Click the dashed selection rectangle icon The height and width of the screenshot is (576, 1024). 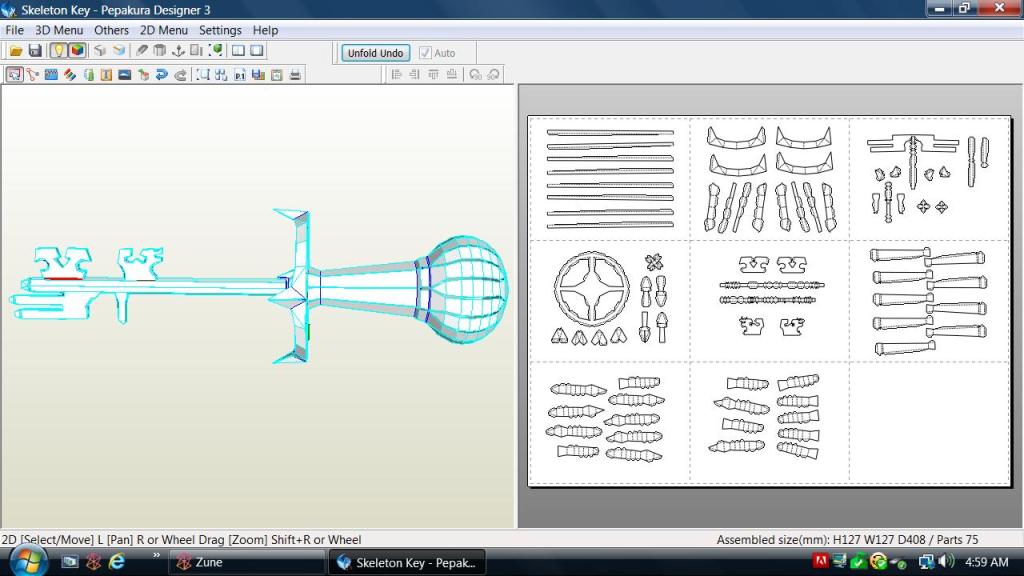(203, 74)
